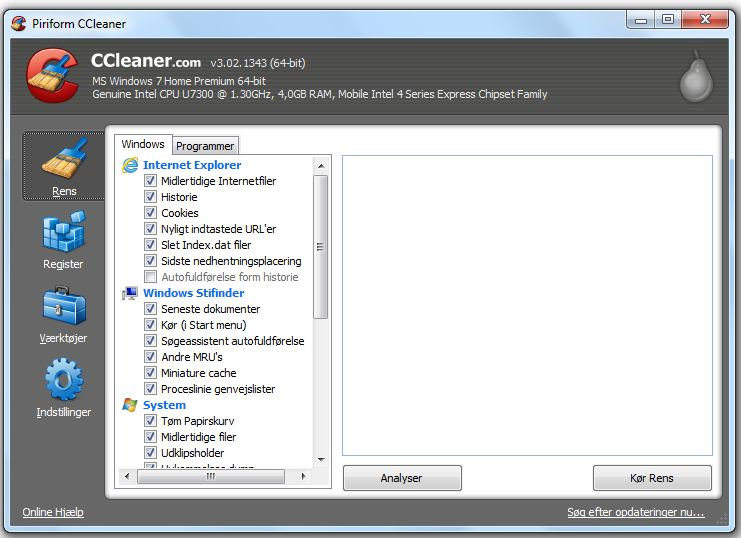This screenshot has height=538, width=741.
Task: Uncheck Sidste nedhentningsplacering
Action: (150, 261)
